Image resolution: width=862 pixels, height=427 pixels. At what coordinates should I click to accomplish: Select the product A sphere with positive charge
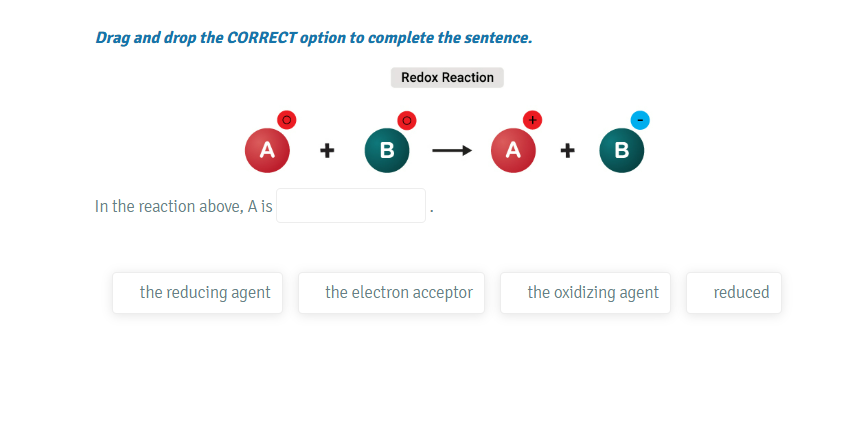coord(513,151)
